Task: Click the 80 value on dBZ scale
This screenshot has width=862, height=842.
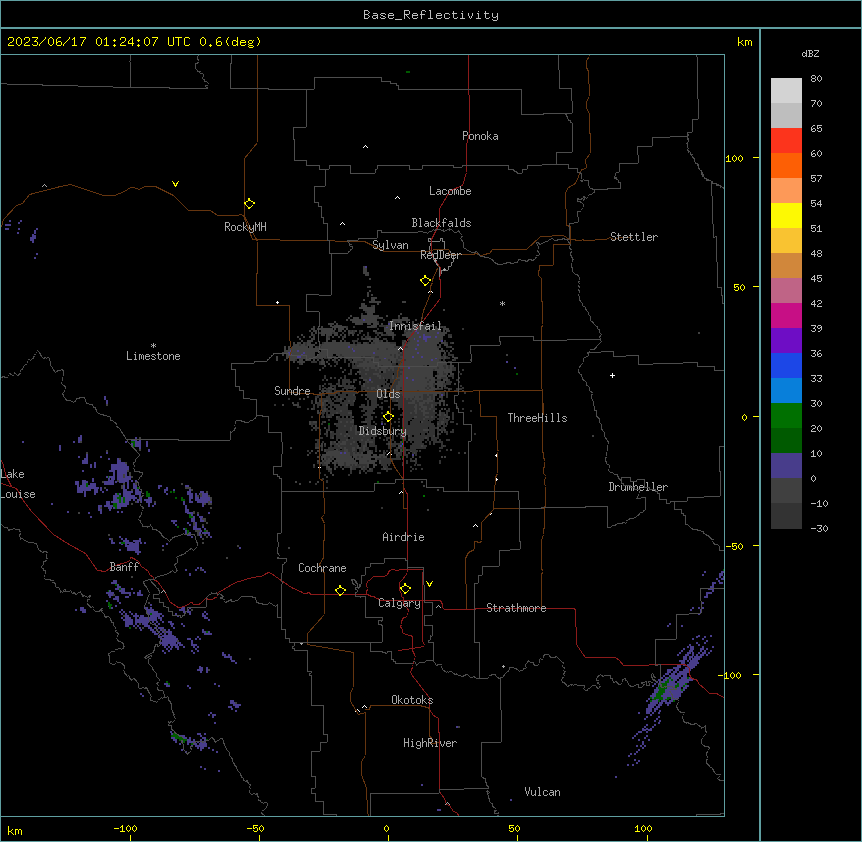Action: [x=816, y=79]
